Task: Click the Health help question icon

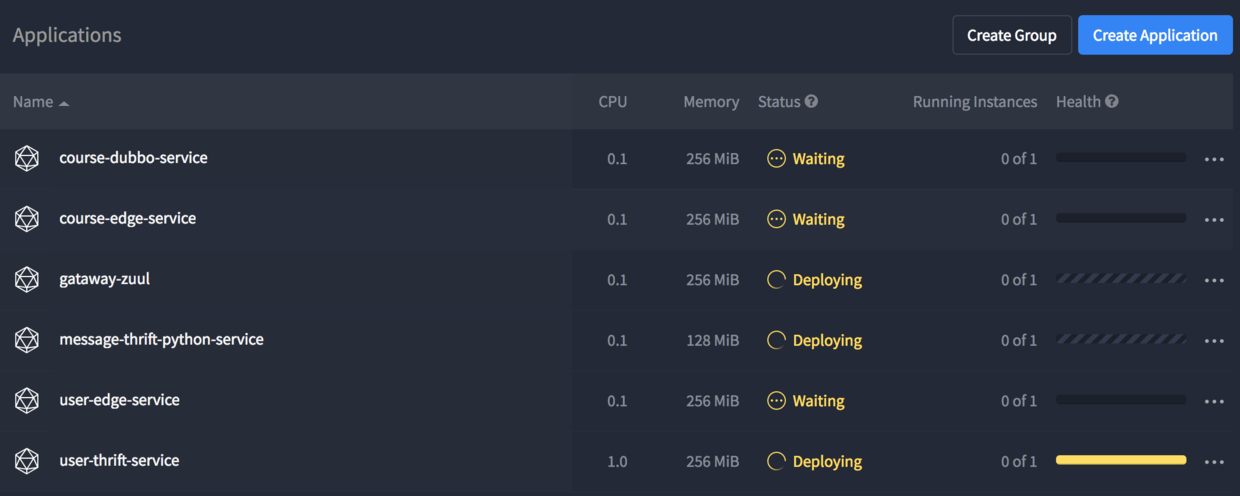Action: (x=1112, y=101)
